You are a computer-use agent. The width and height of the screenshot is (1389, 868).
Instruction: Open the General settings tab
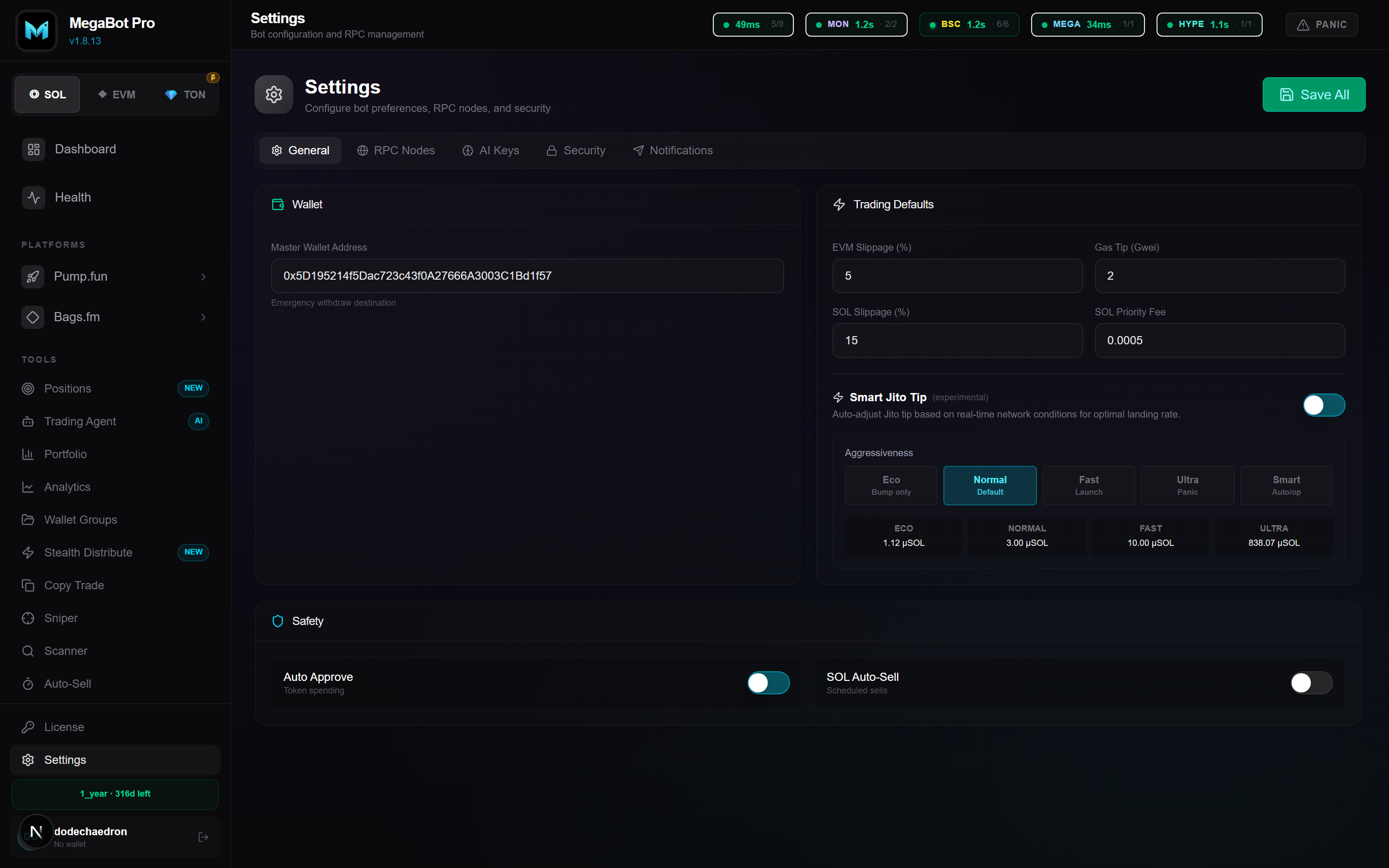(x=300, y=150)
